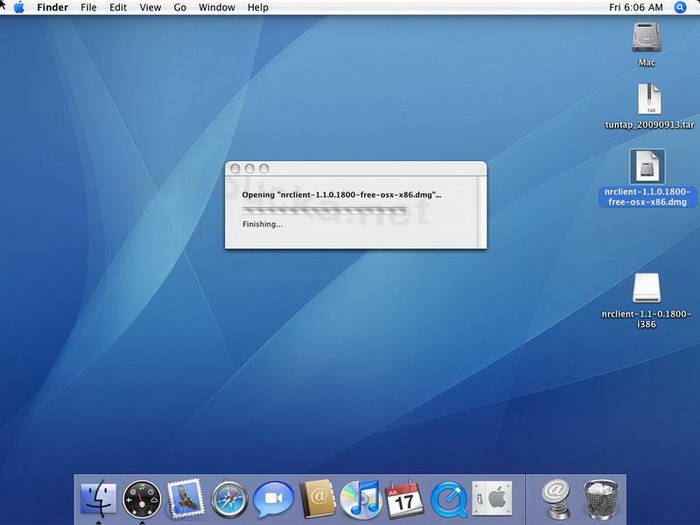Launch iTunes from the Dock
This screenshot has width=700, height=525.
[x=360, y=497]
